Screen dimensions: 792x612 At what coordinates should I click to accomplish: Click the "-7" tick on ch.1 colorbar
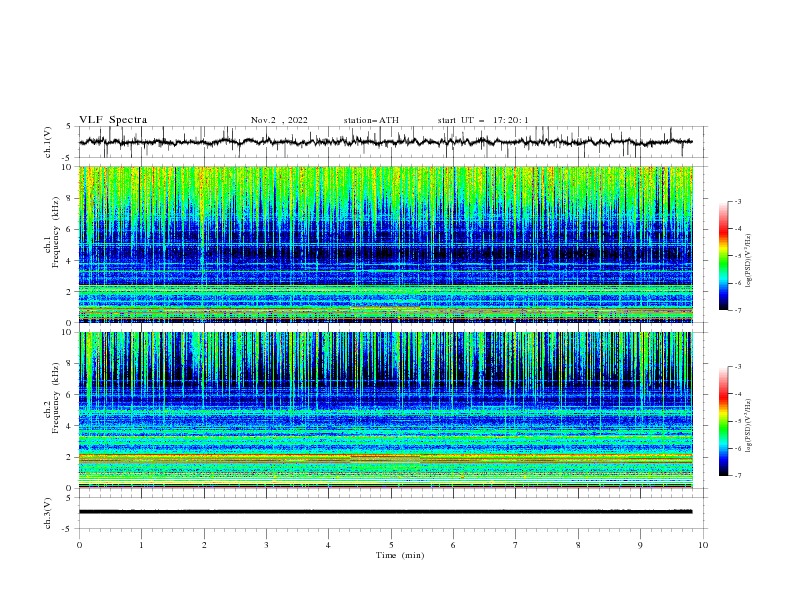point(737,311)
